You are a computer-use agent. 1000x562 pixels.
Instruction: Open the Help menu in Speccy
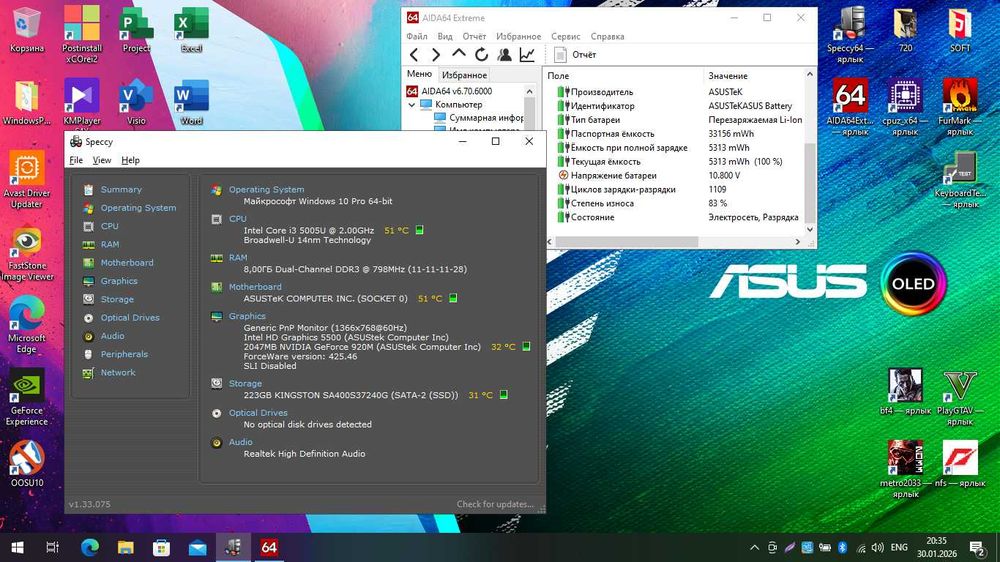click(x=130, y=160)
